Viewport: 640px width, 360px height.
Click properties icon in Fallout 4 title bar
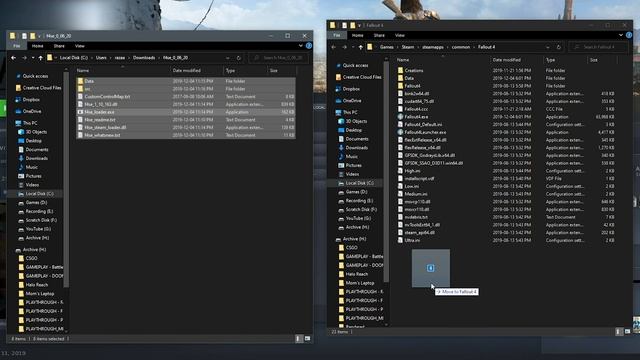(x=344, y=25)
